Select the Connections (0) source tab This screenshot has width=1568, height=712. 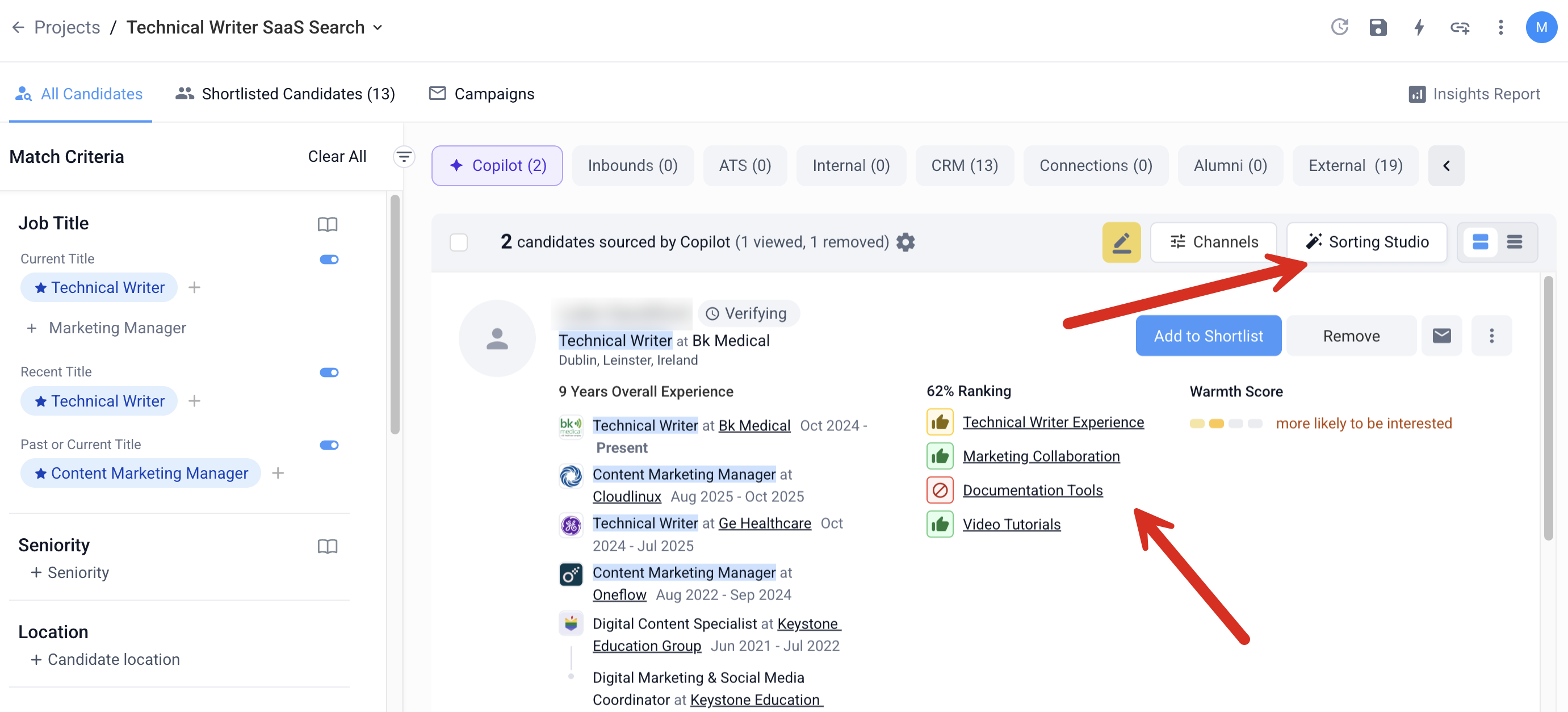(1096, 166)
